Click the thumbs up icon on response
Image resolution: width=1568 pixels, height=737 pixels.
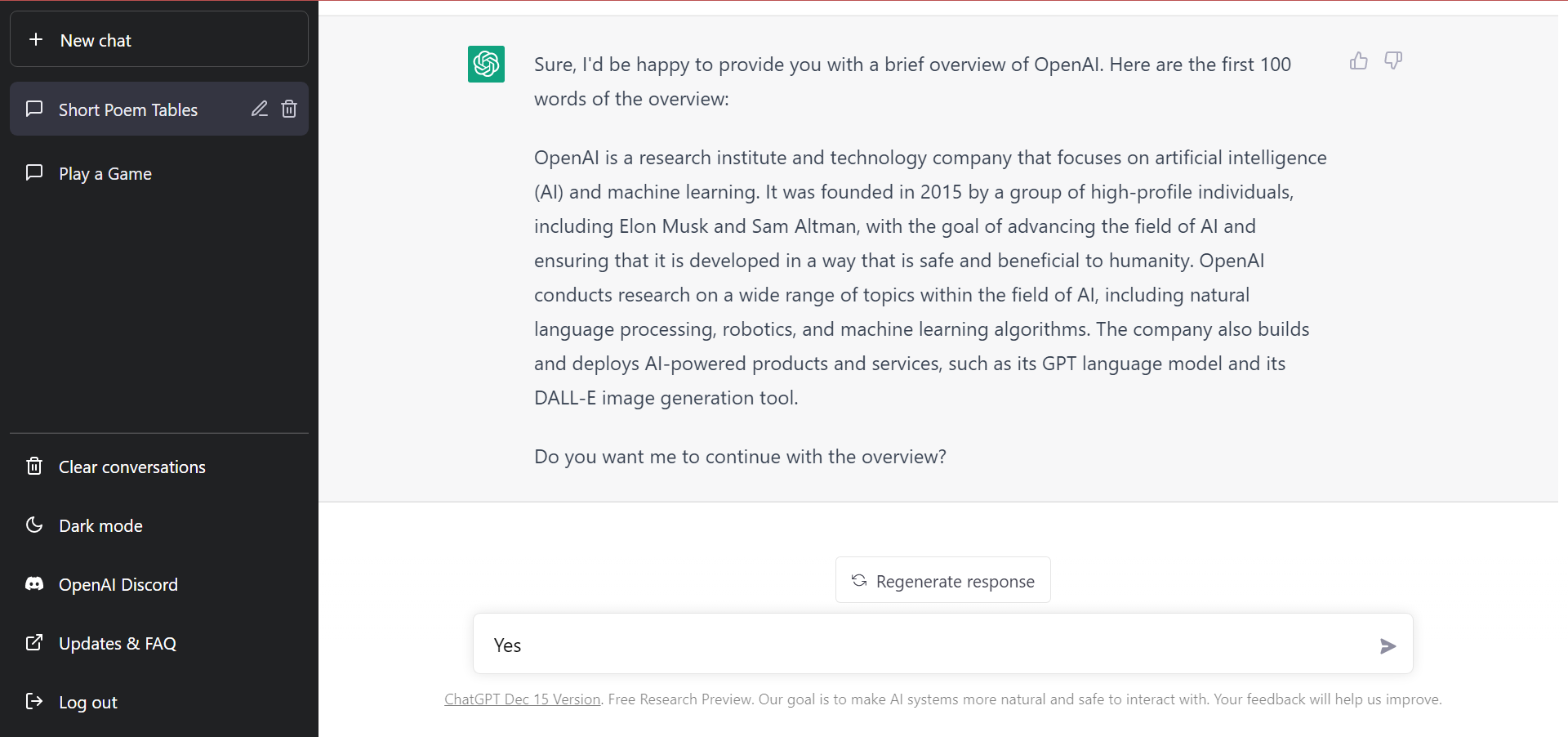tap(1358, 61)
